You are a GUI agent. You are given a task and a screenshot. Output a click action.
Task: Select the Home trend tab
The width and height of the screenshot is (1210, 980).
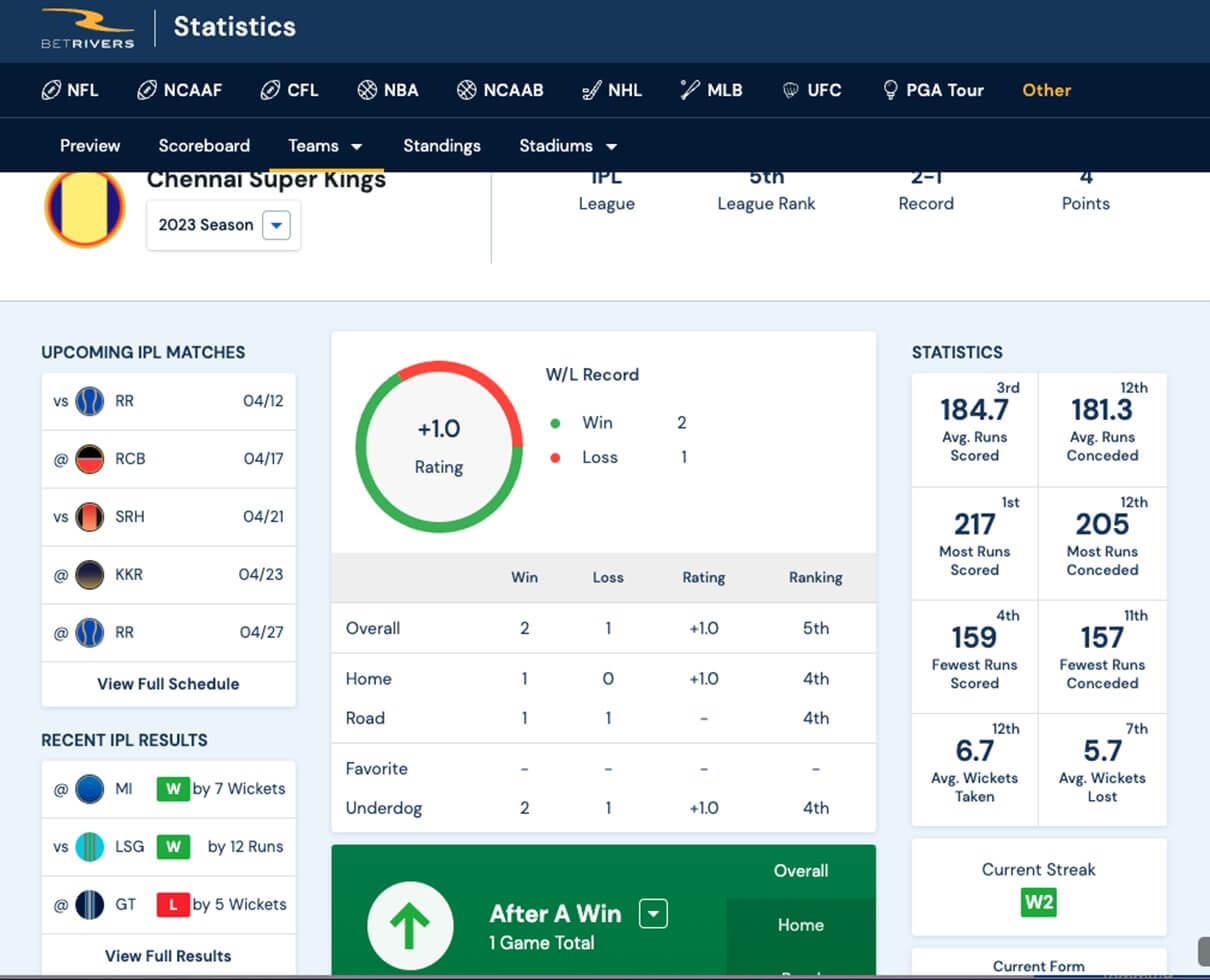pyautogui.click(x=800, y=925)
